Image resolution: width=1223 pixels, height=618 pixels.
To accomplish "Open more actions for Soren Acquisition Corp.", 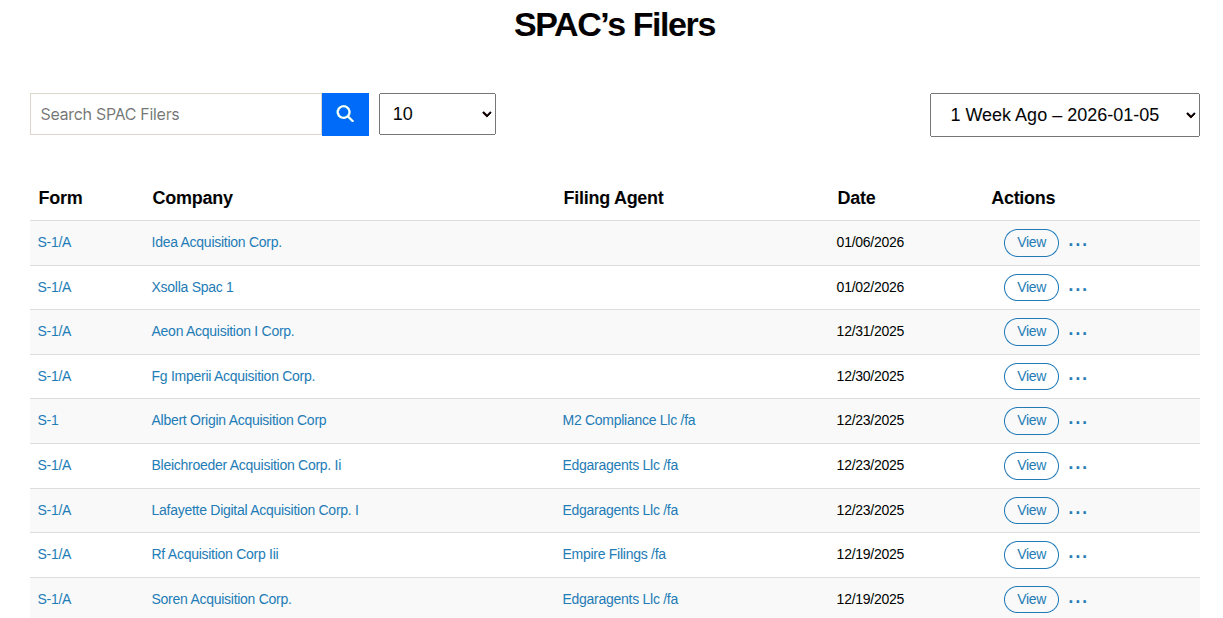I will point(1077,601).
